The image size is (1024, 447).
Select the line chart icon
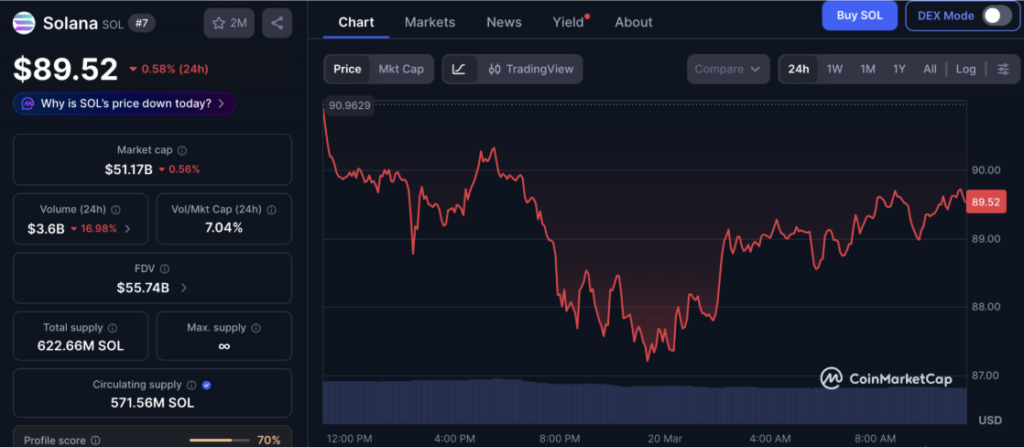coord(459,69)
